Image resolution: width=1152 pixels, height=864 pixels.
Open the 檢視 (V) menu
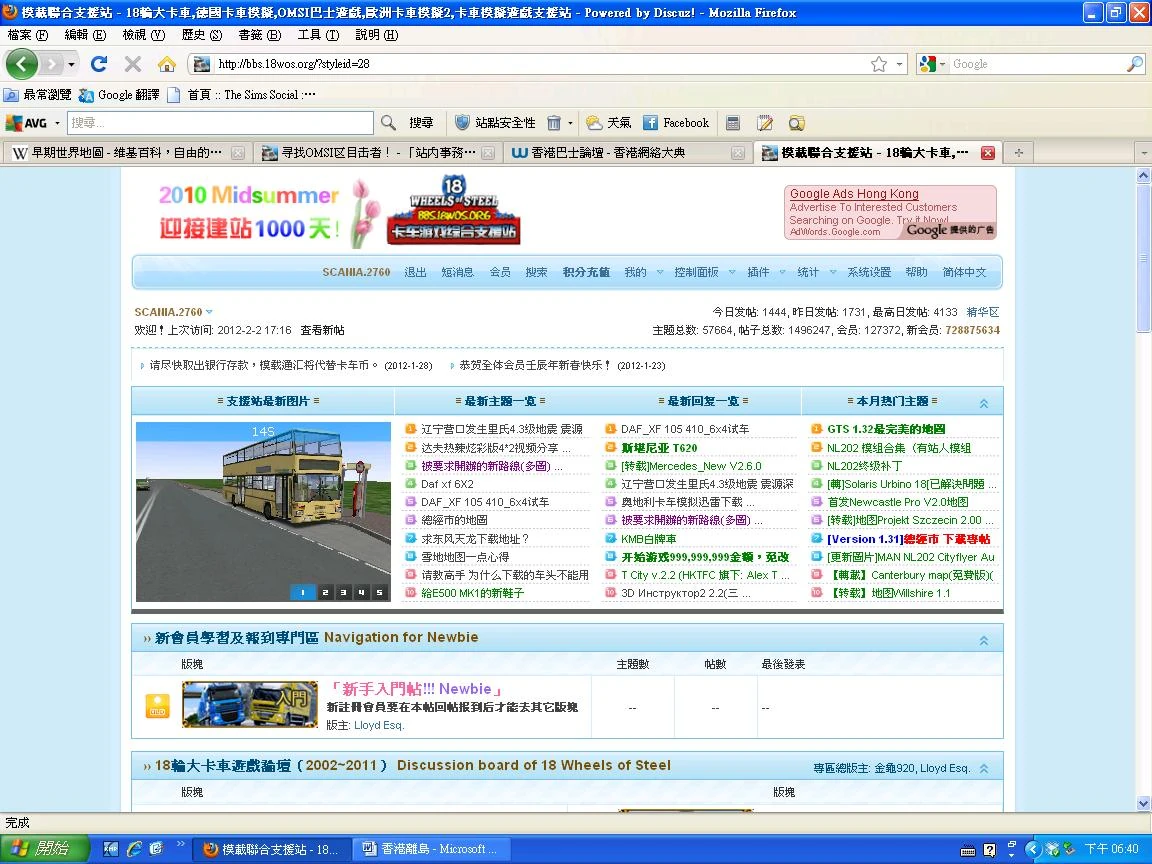(x=143, y=35)
